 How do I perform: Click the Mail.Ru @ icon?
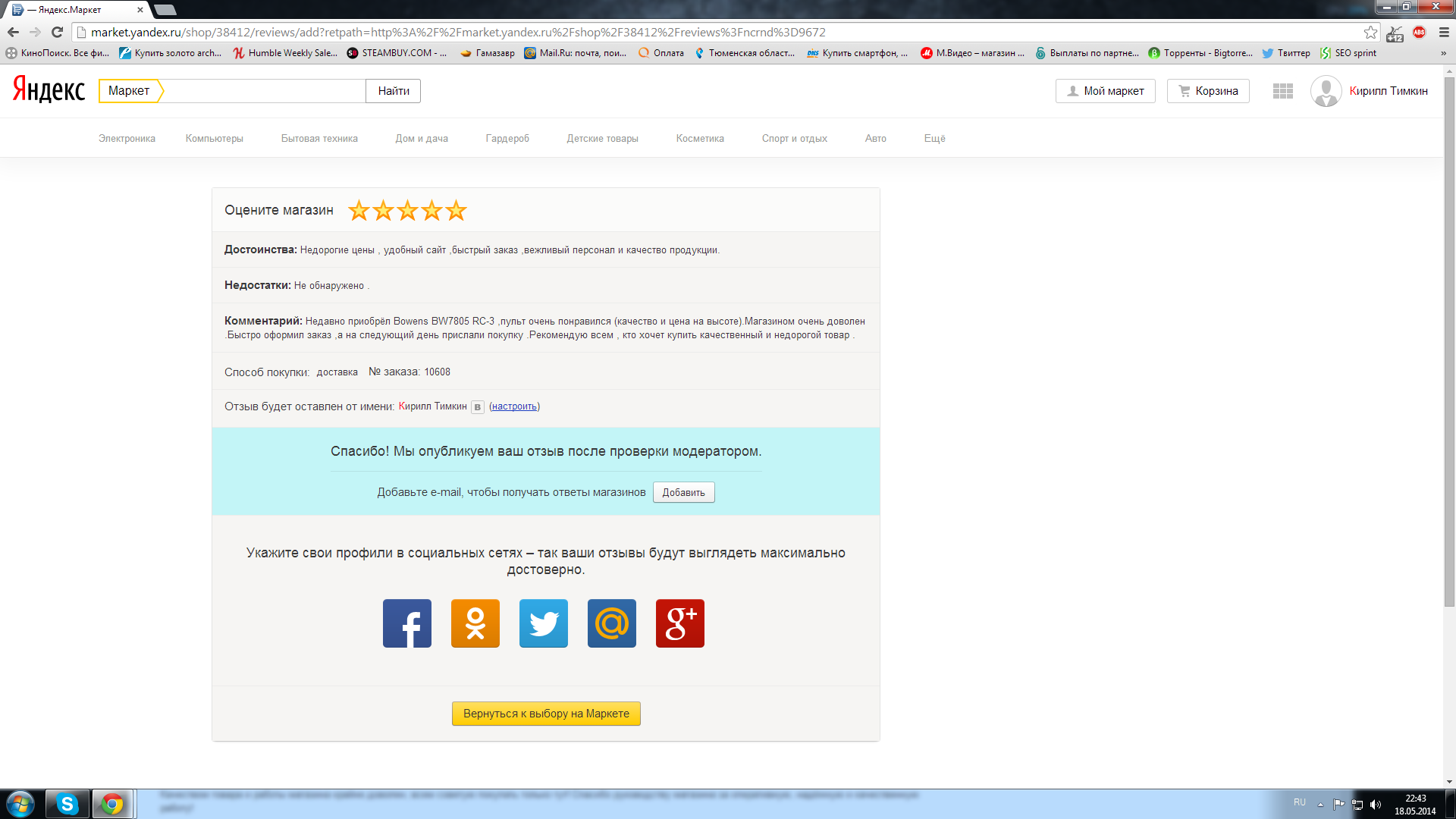coord(612,623)
